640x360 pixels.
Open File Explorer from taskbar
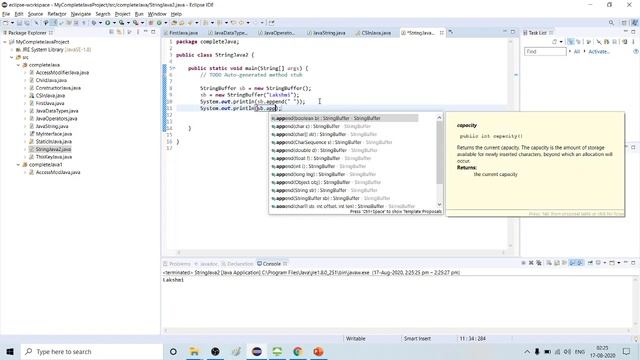(x=194, y=351)
